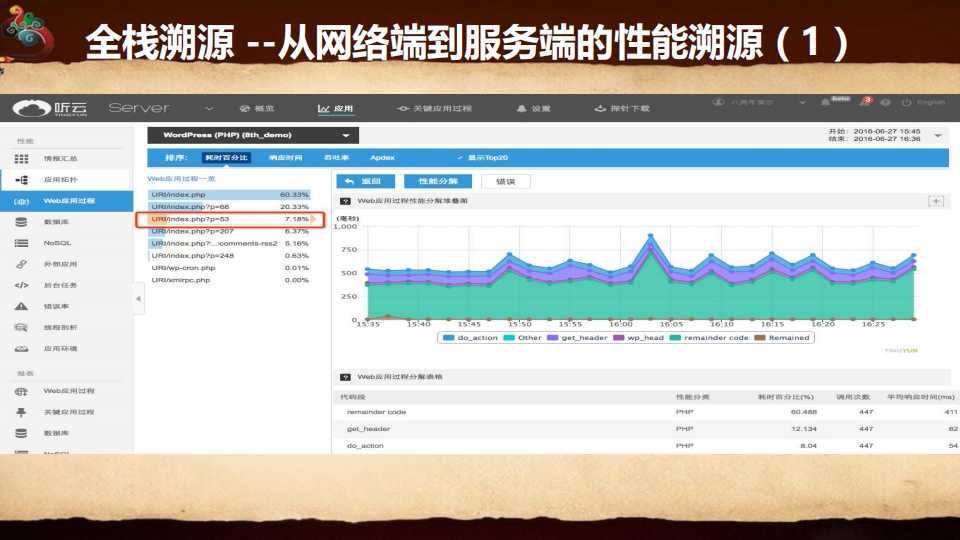This screenshot has height=540, width=960.
Task: Select URI/index.php?p=207 row
Action: pyautogui.click(x=230, y=231)
